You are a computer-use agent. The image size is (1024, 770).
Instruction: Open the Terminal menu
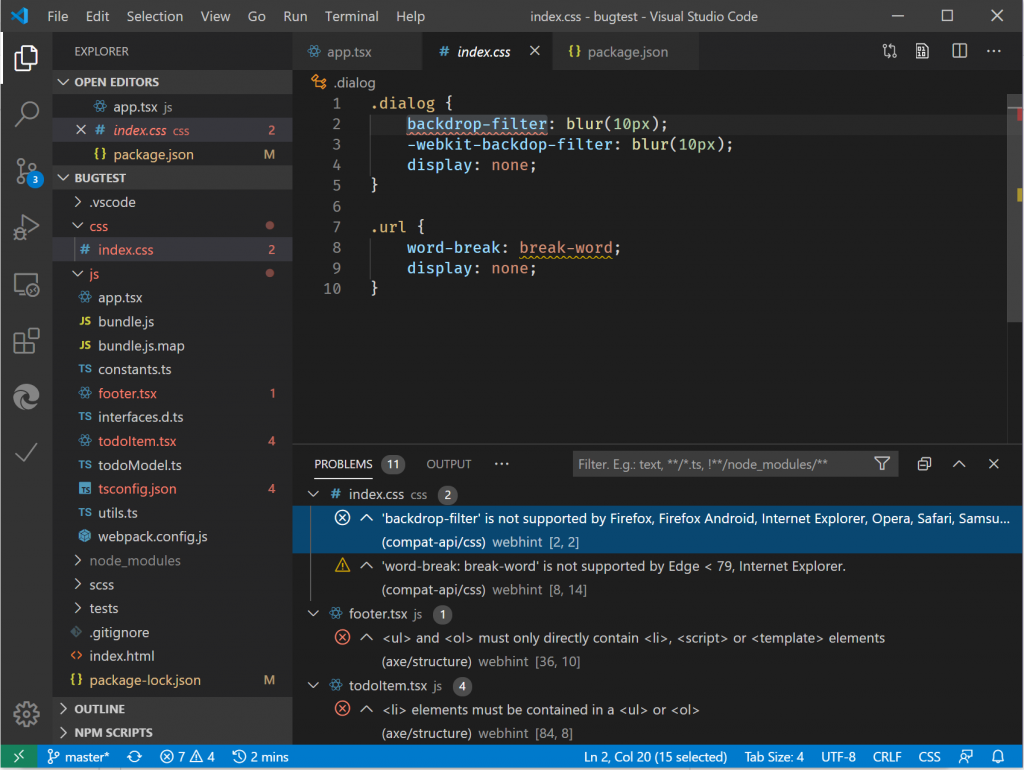pos(351,16)
